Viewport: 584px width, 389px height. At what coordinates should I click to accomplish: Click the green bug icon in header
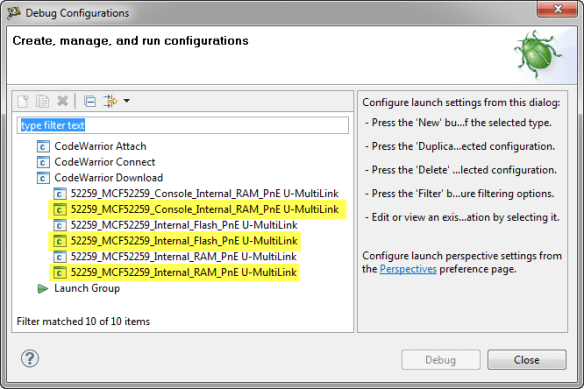click(538, 54)
